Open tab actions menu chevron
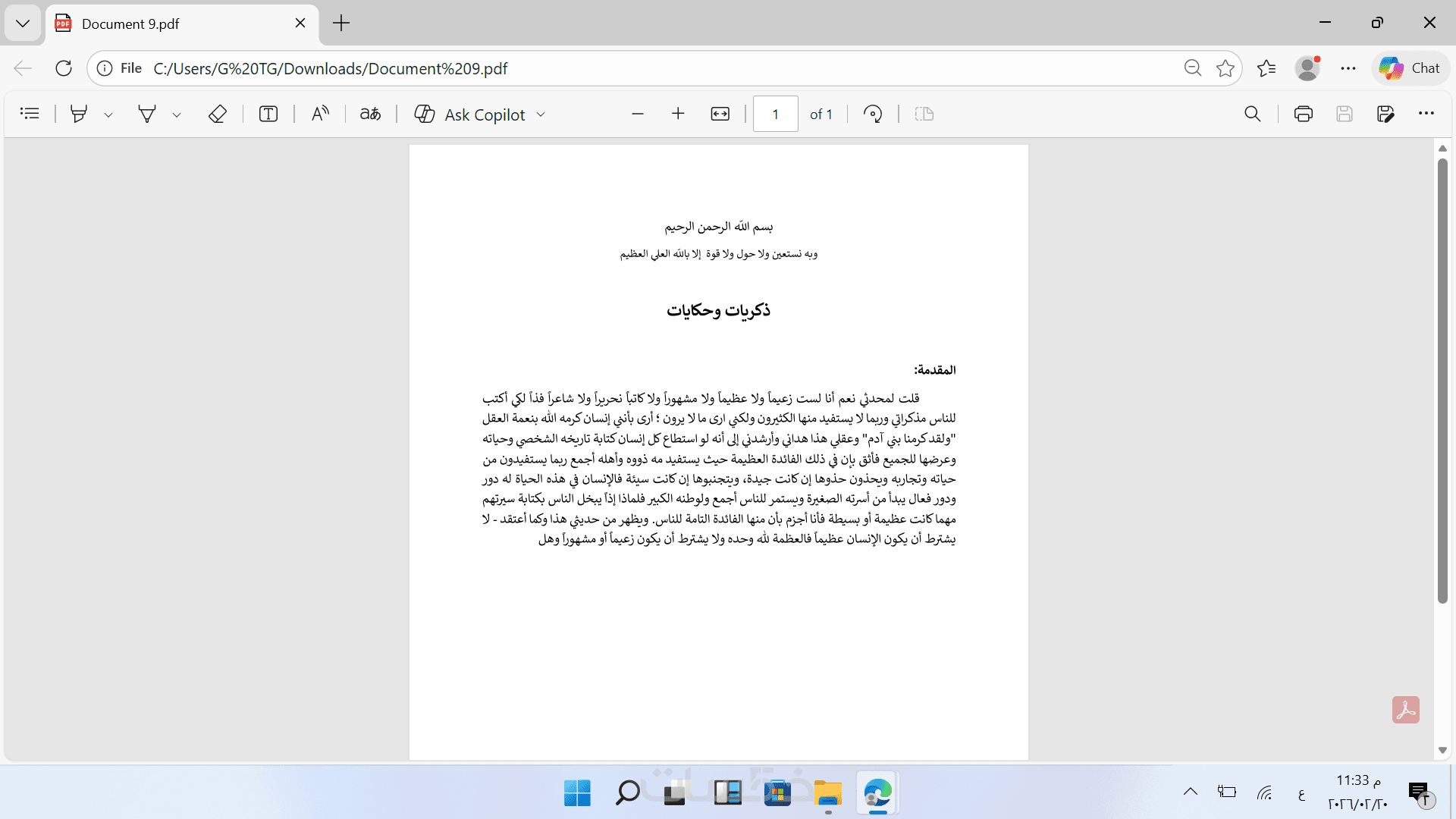 [23, 23]
